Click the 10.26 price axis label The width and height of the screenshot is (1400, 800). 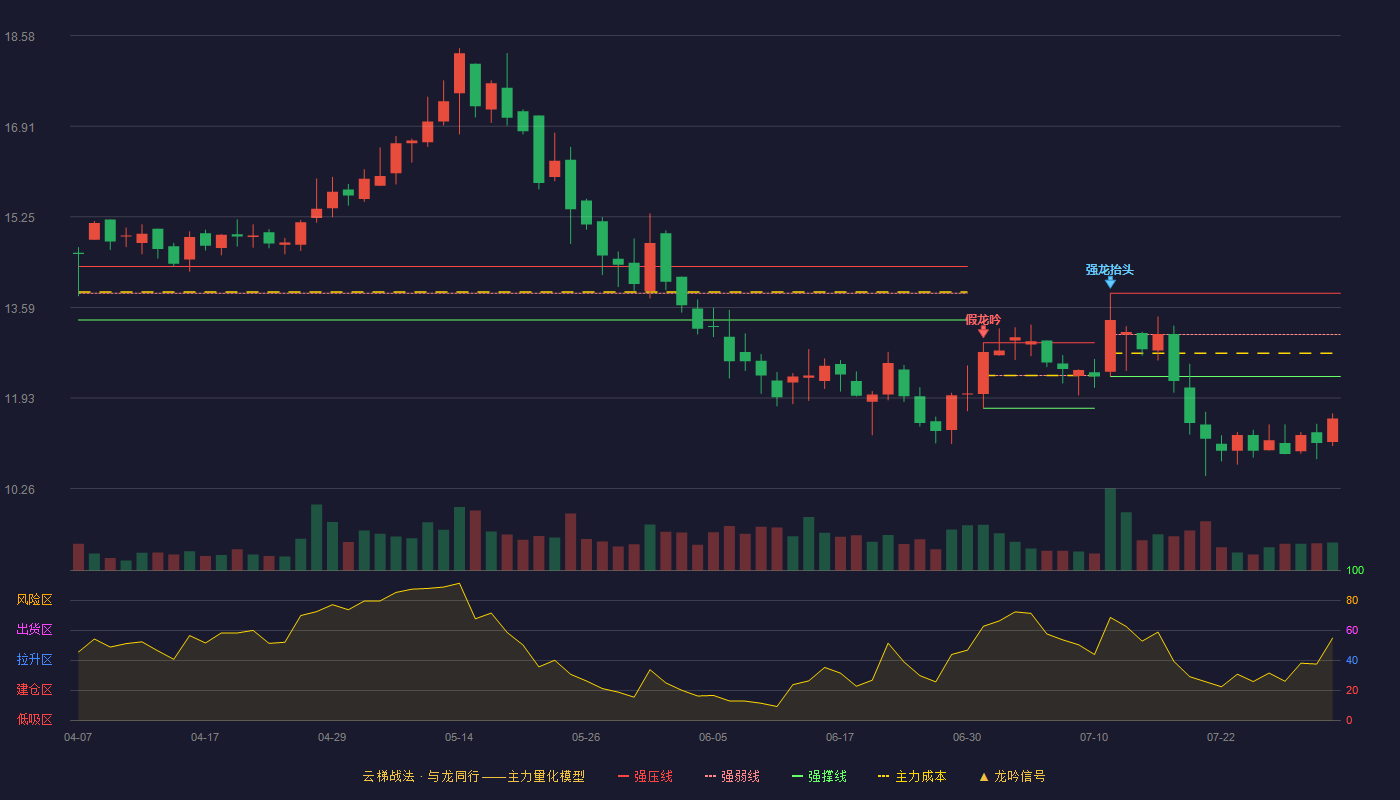click(20, 490)
